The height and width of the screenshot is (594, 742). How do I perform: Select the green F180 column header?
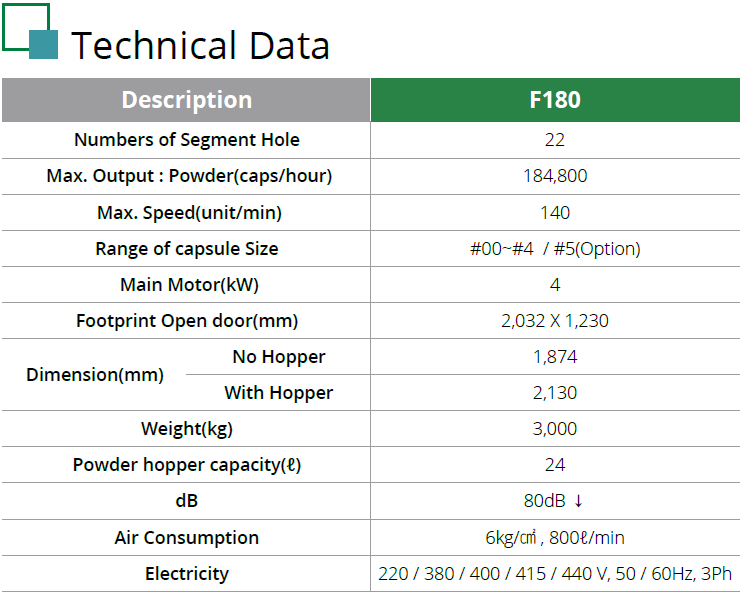tap(555, 100)
